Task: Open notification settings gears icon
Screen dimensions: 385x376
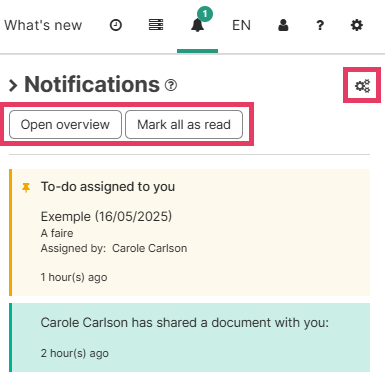Action: coord(362,86)
